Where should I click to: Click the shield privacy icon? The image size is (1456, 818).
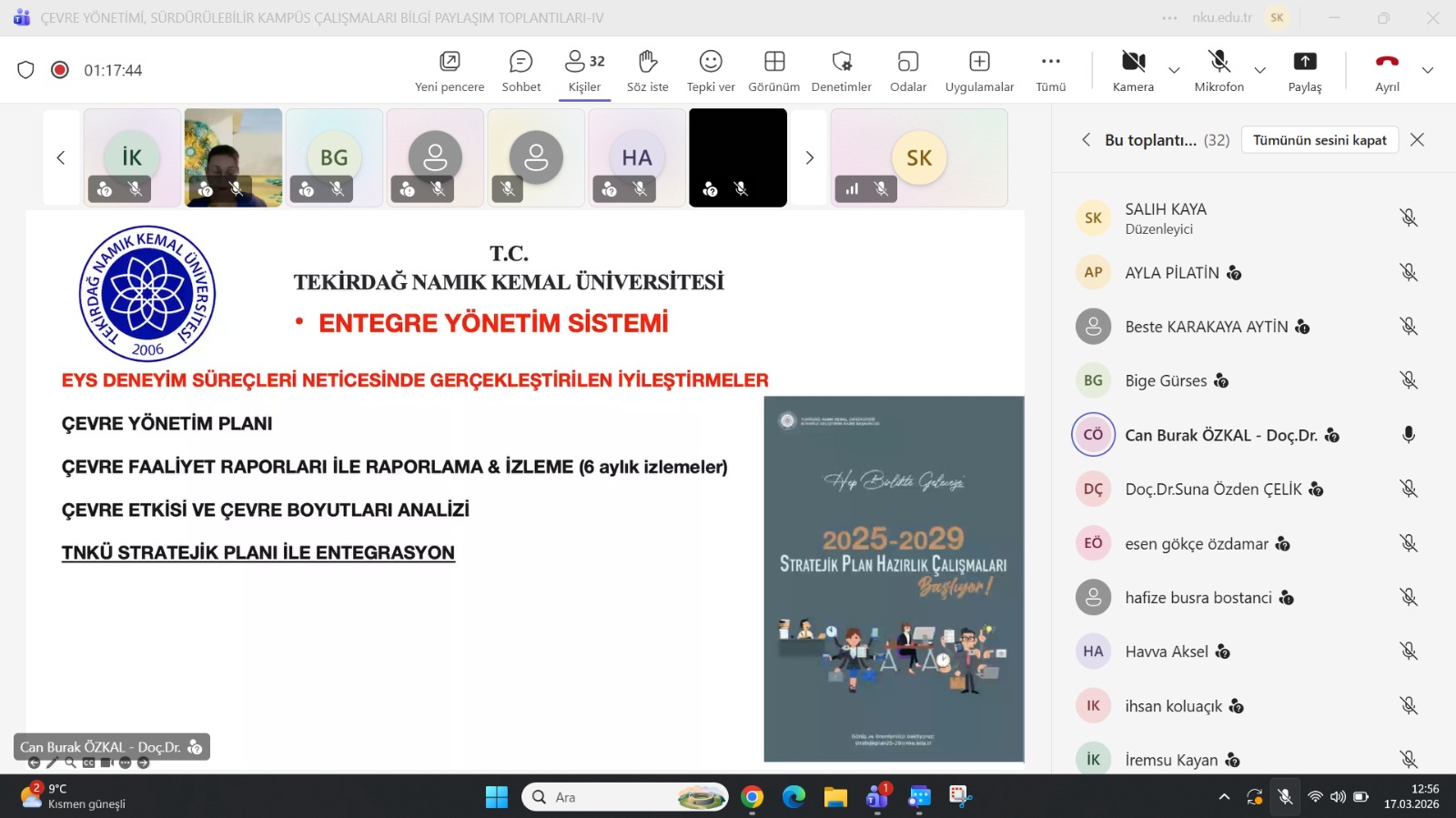(x=25, y=70)
